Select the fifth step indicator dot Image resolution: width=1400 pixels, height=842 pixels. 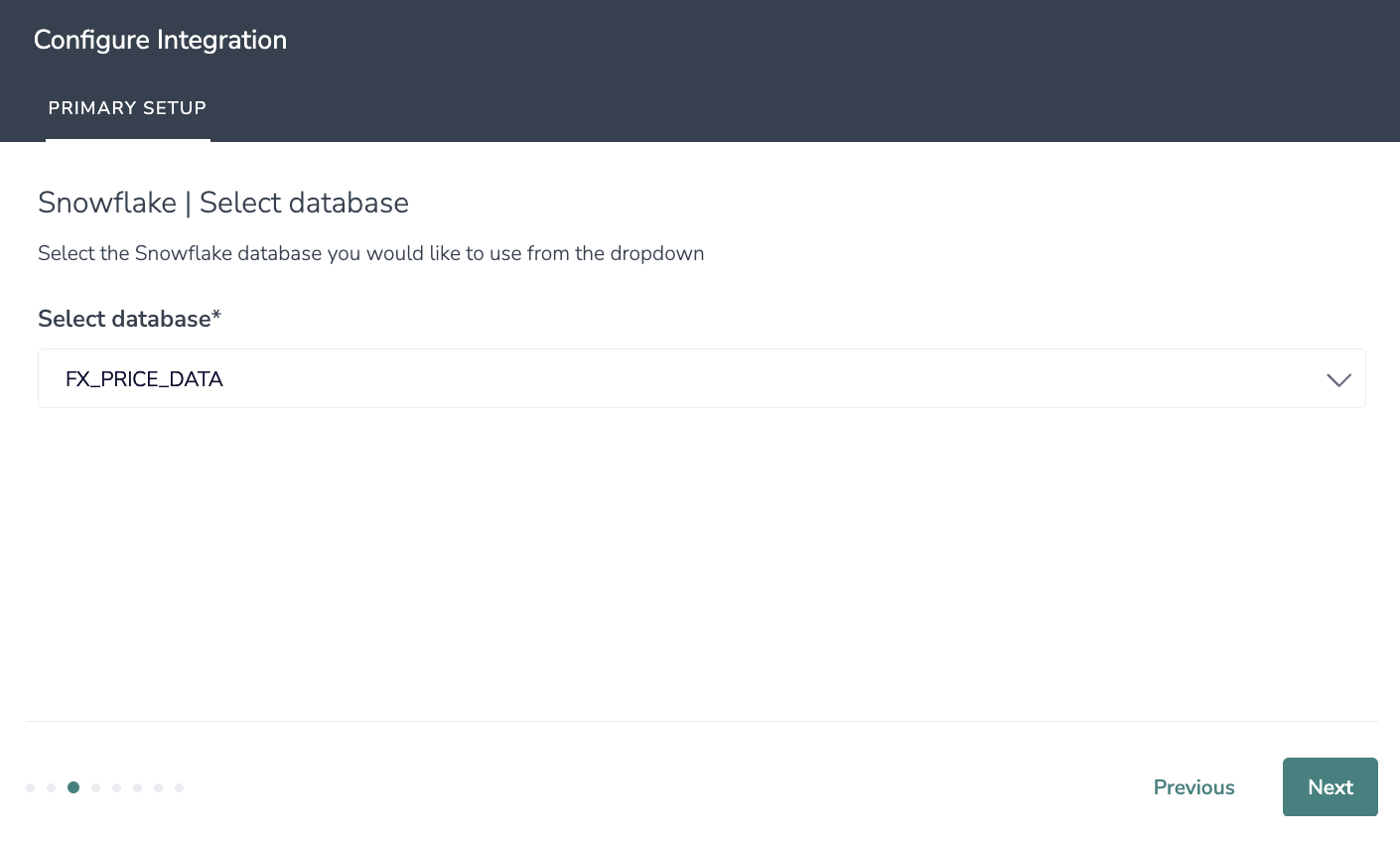point(116,787)
